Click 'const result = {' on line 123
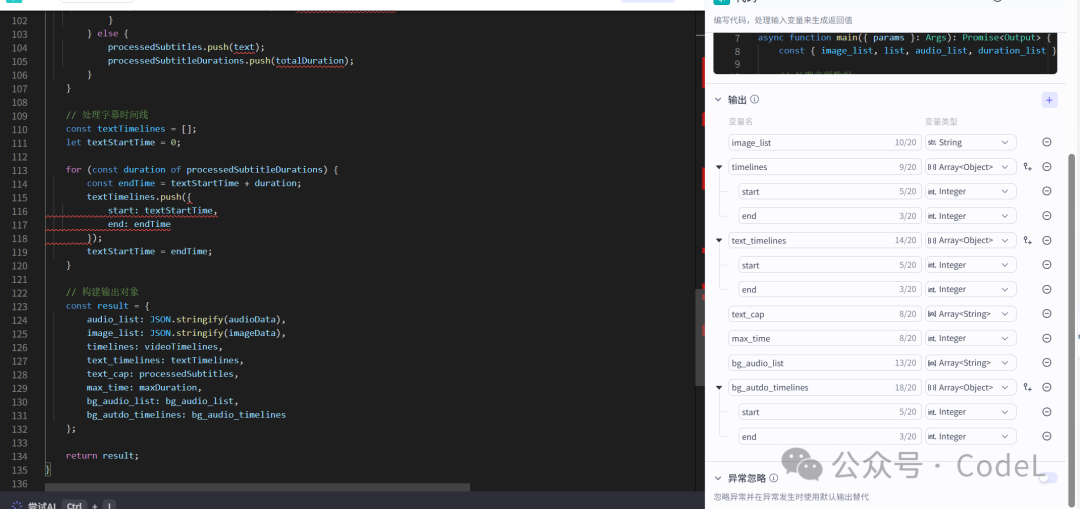Image resolution: width=1080 pixels, height=509 pixels. tap(107, 306)
